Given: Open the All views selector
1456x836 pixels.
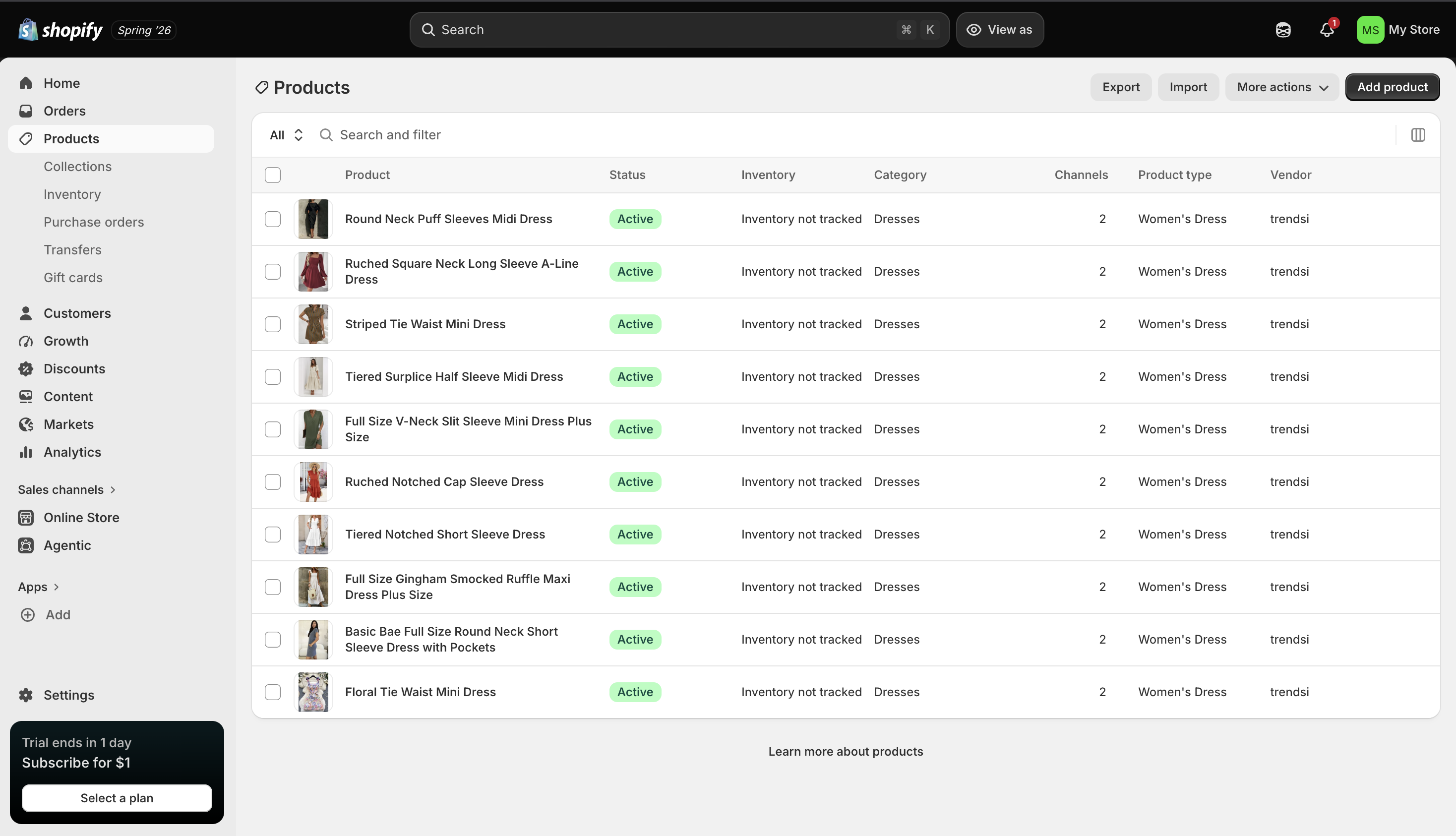Looking at the screenshot, I should click(x=286, y=135).
